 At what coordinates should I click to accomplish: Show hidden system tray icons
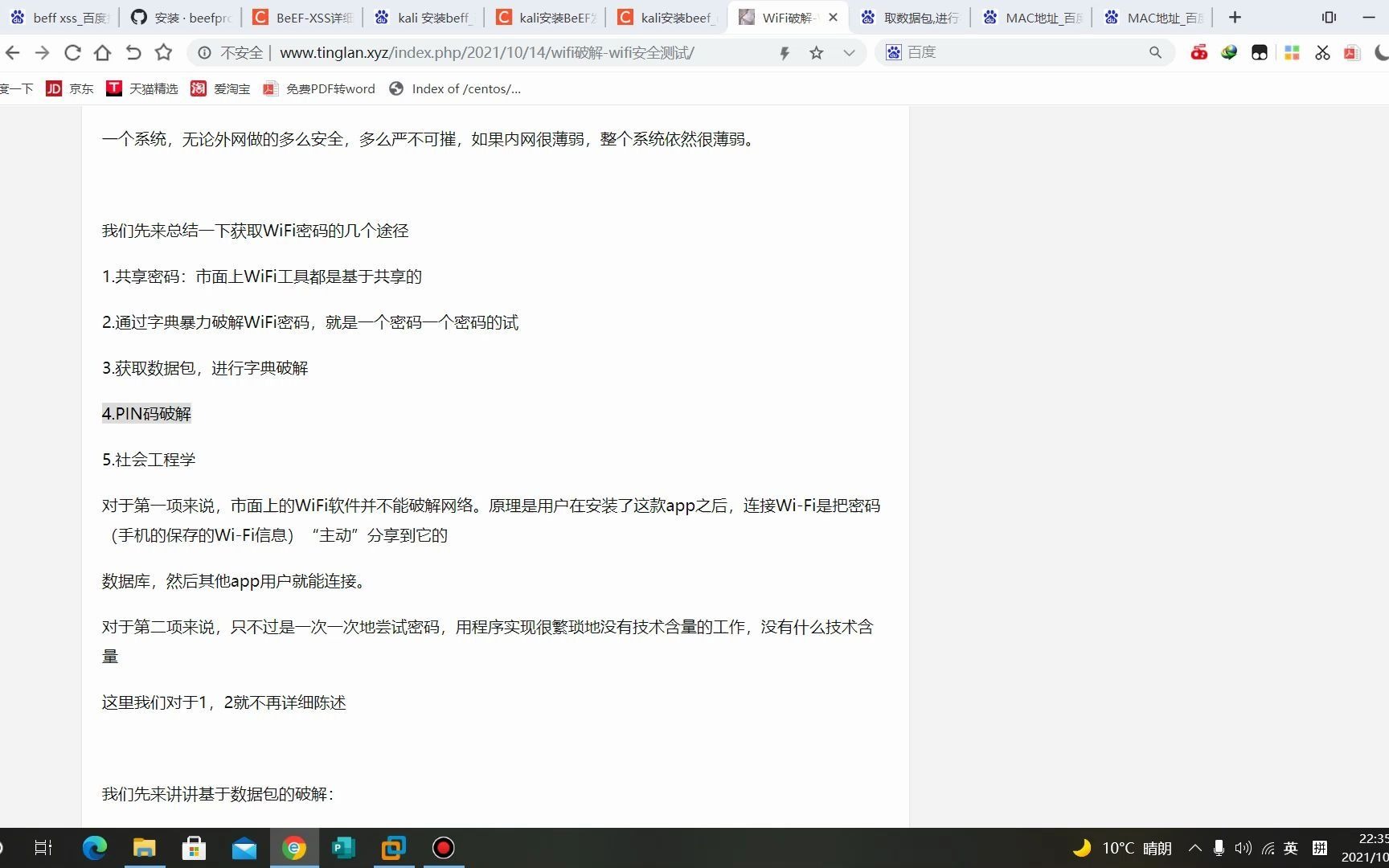[1195, 848]
